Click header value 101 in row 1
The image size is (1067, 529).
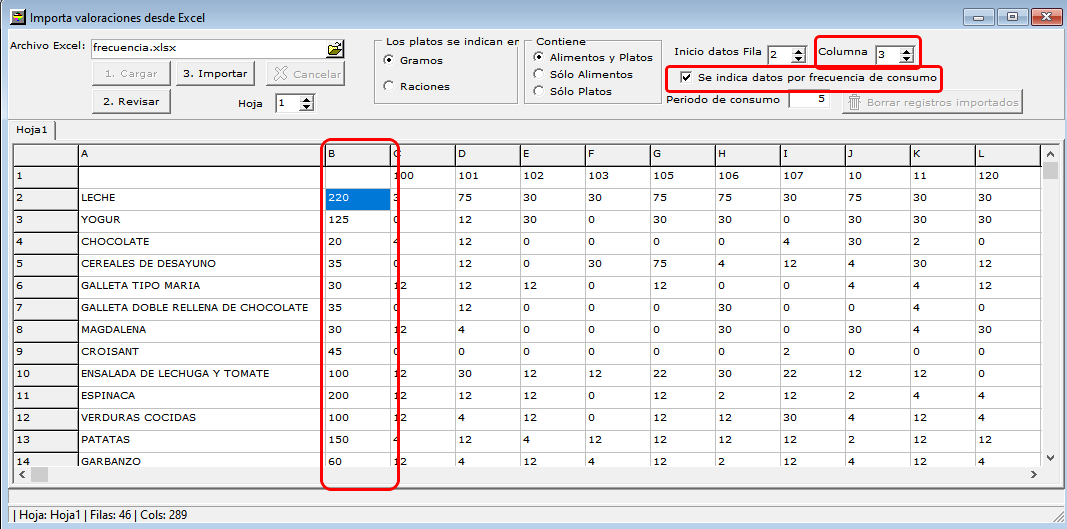click(487, 176)
